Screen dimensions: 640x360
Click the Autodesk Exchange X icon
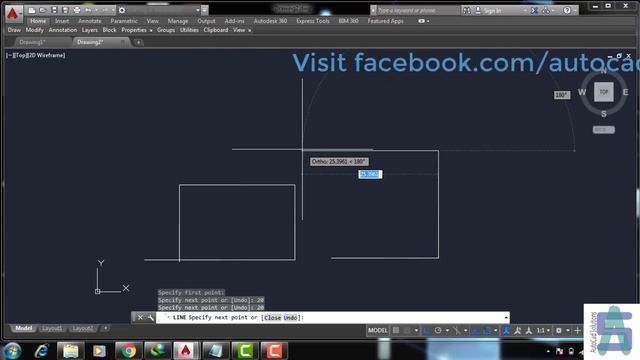(534, 11)
